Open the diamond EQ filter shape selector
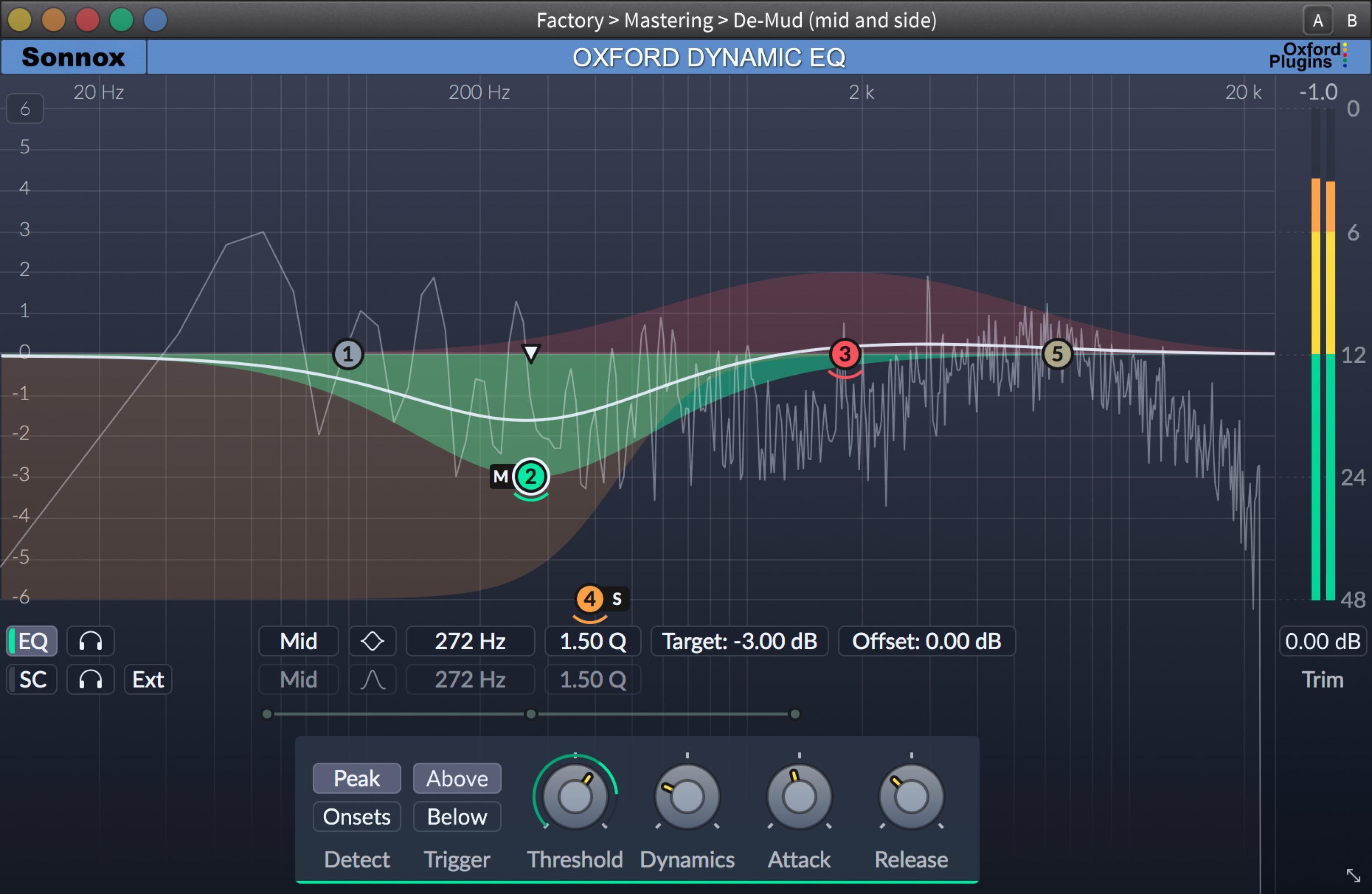 [372, 641]
